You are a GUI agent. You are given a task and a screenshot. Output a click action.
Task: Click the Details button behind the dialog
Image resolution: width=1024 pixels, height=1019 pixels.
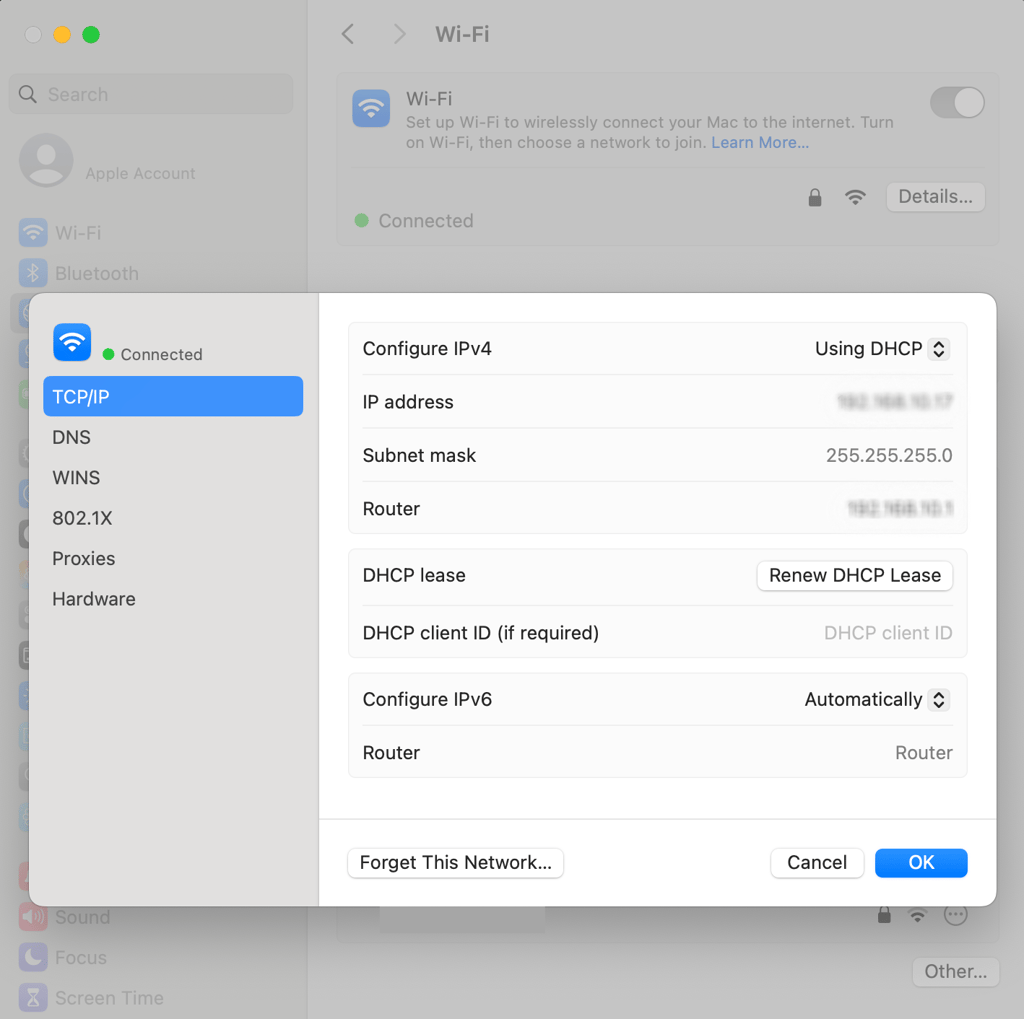click(935, 197)
